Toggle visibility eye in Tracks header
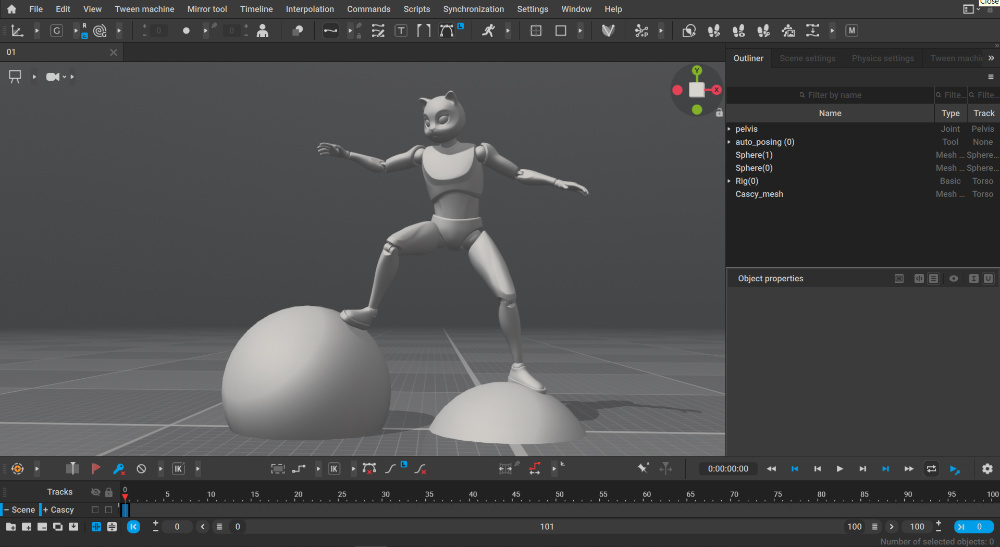Viewport: 1000px width, 547px height. coord(96,492)
